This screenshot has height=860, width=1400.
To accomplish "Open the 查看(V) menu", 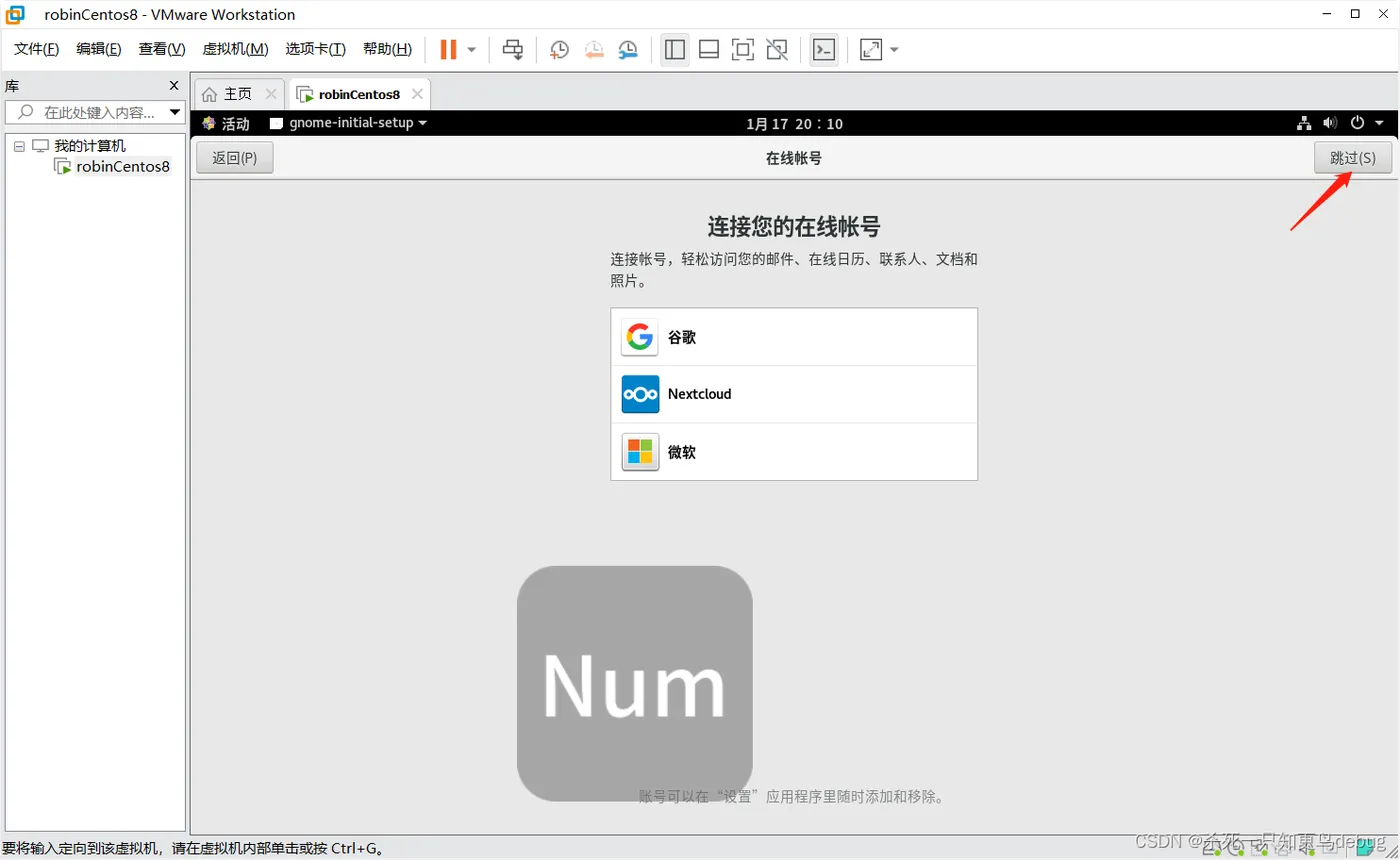I will pyautogui.click(x=162, y=49).
